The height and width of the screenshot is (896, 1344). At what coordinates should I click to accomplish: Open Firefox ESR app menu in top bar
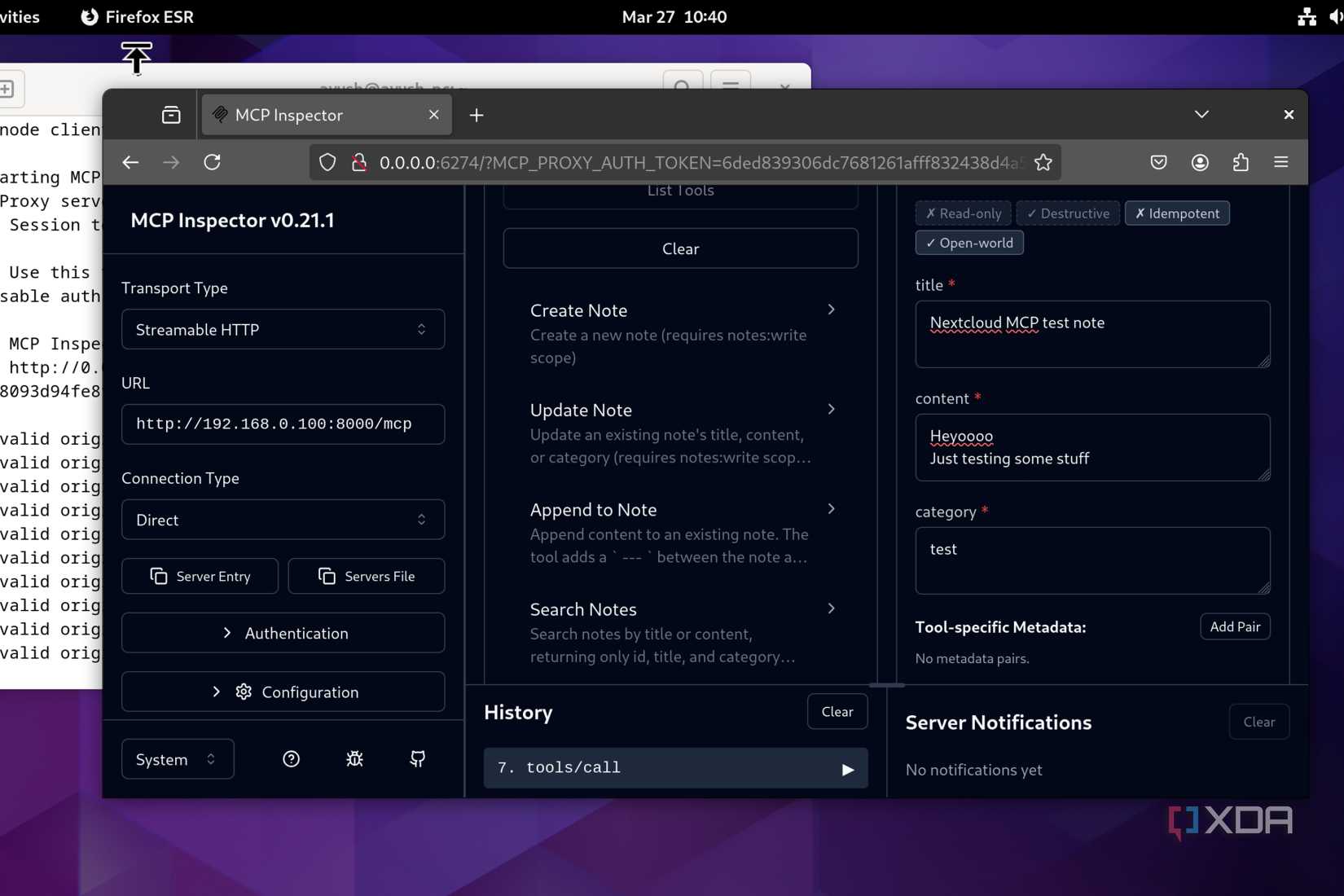pyautogui.click(x=137, y=16)
